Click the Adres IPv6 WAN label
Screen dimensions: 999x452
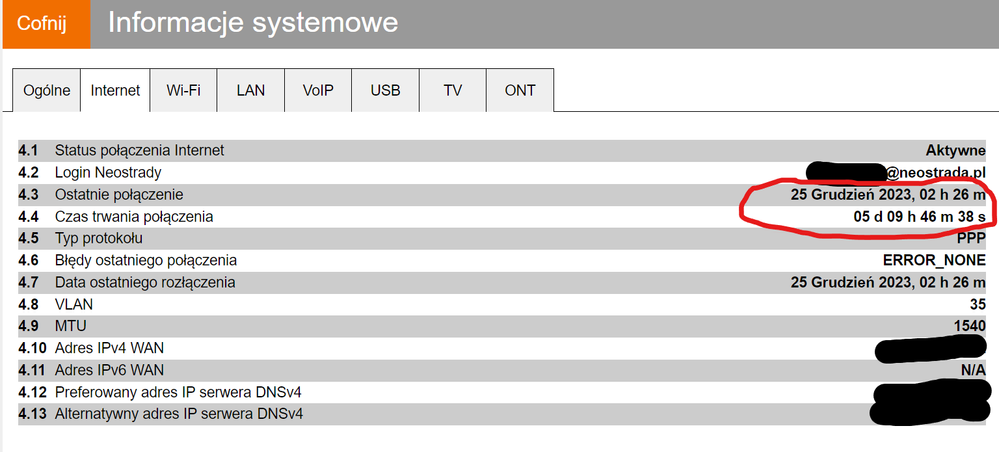click(x=109, y=370)
